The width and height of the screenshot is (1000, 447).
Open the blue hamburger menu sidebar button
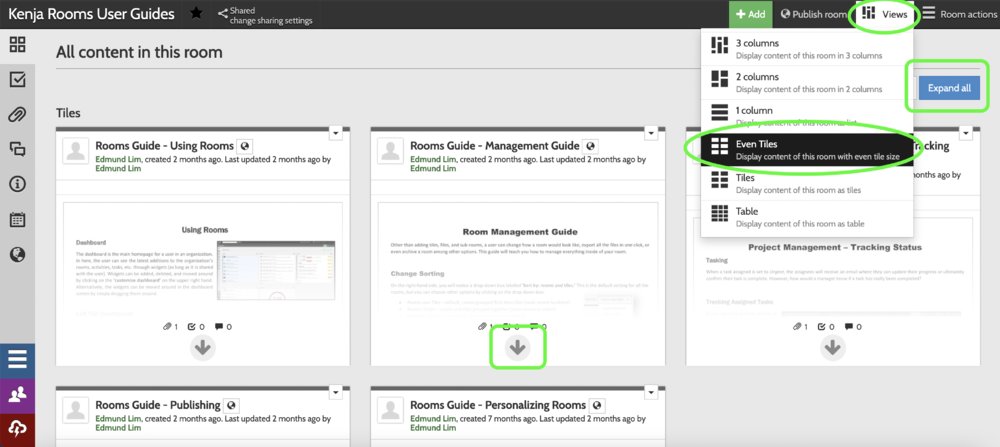17,360
